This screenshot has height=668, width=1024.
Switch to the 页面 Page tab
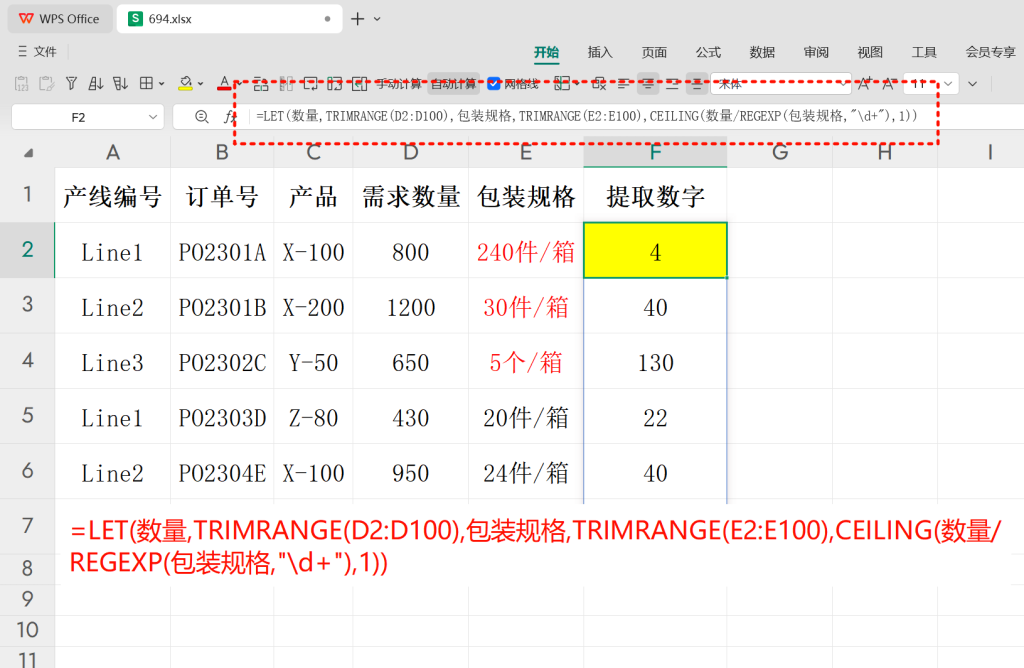click(654, 52)
